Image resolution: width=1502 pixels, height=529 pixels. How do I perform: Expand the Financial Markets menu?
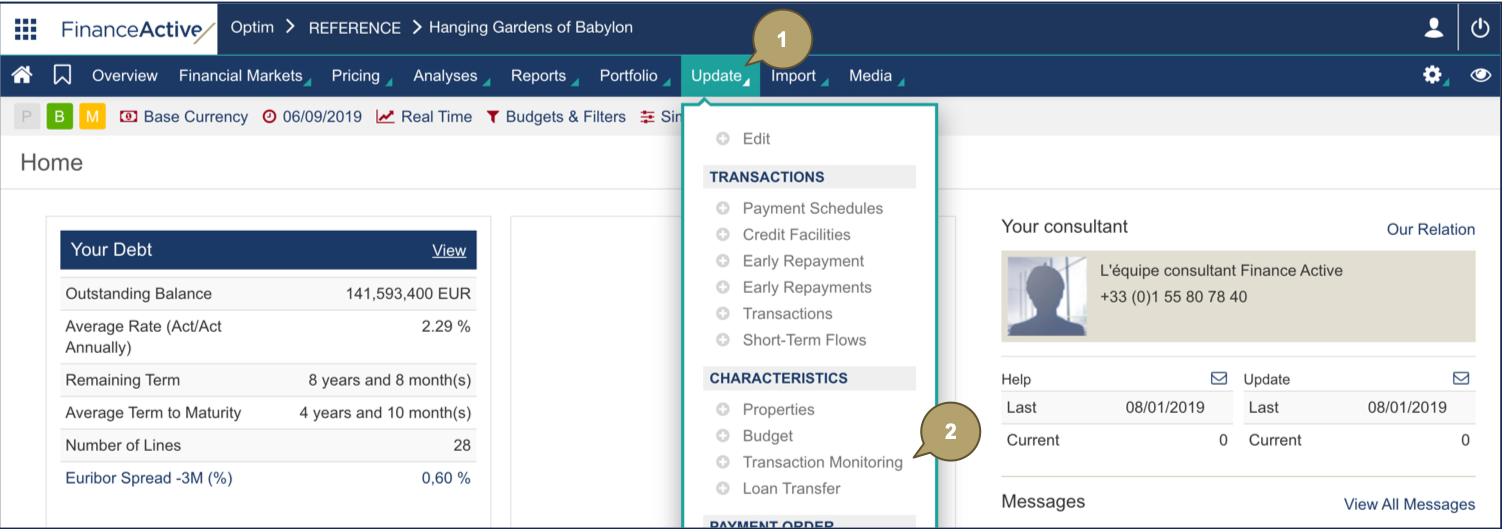pos(241,76)
